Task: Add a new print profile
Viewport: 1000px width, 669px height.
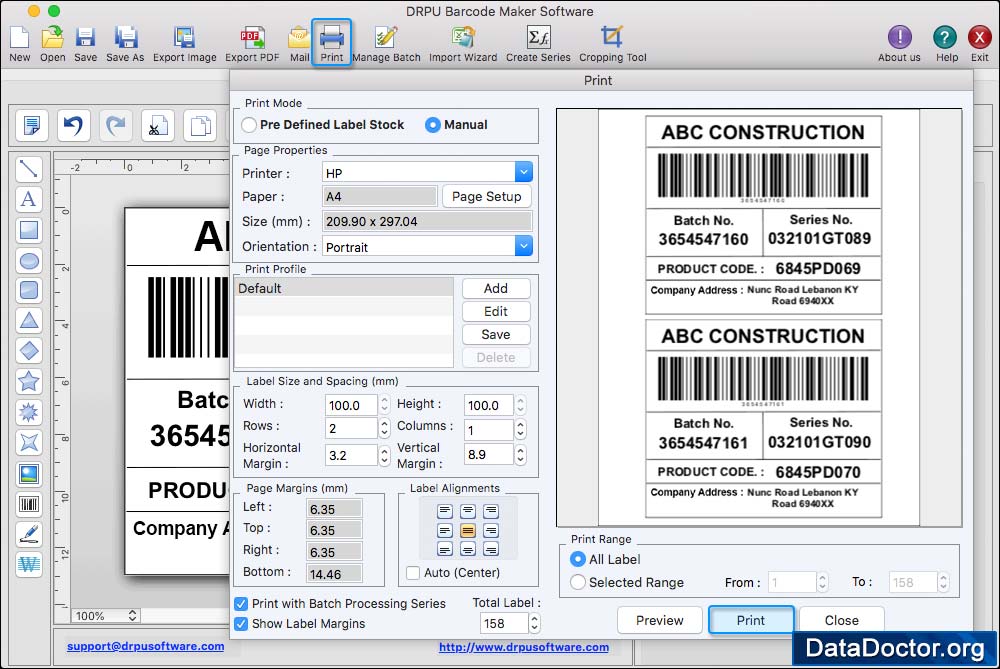Action: coord(496,288)
